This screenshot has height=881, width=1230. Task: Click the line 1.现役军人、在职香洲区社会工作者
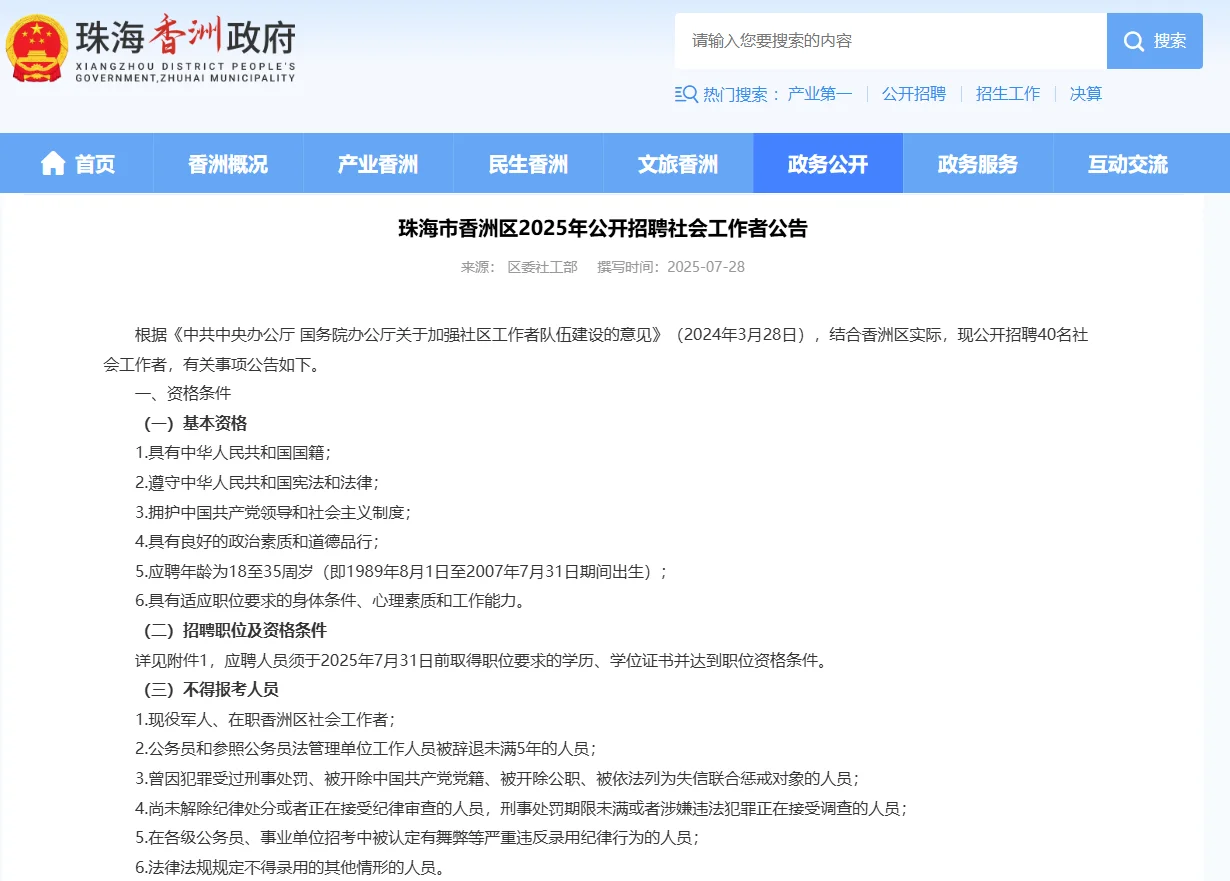pyautogui.click(x=265, y=720)
